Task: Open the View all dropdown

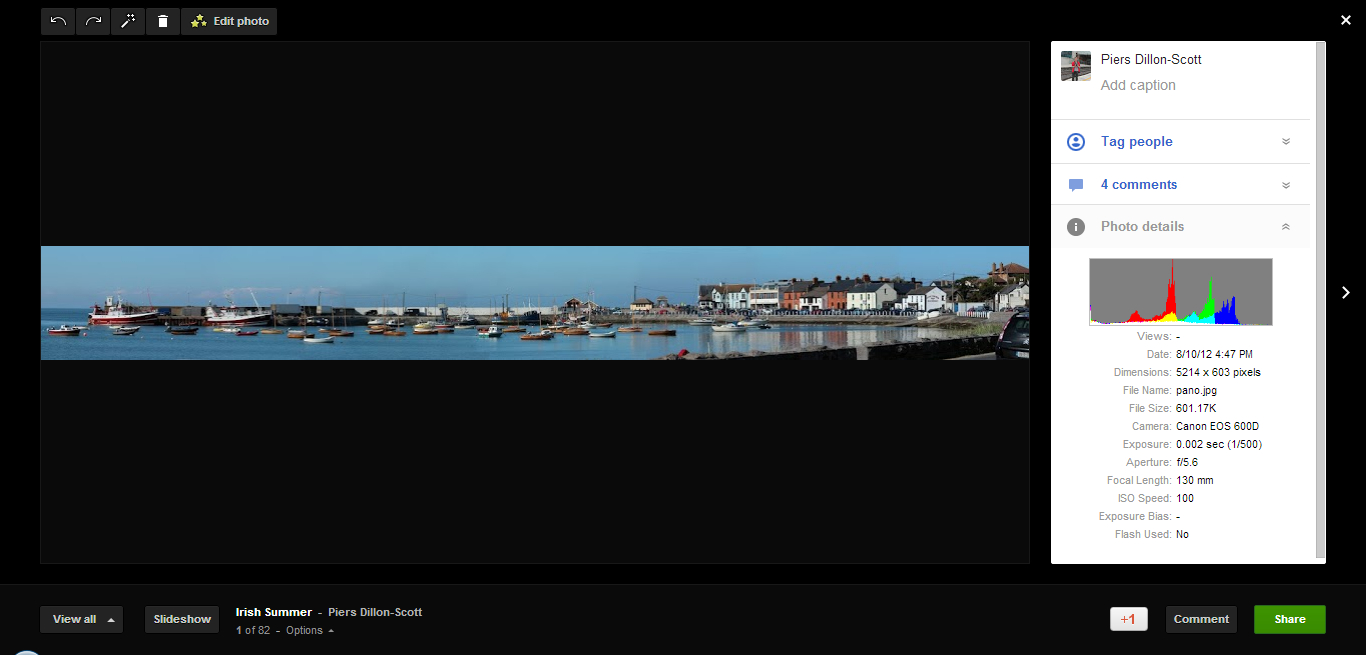Action: coord(81,619)
